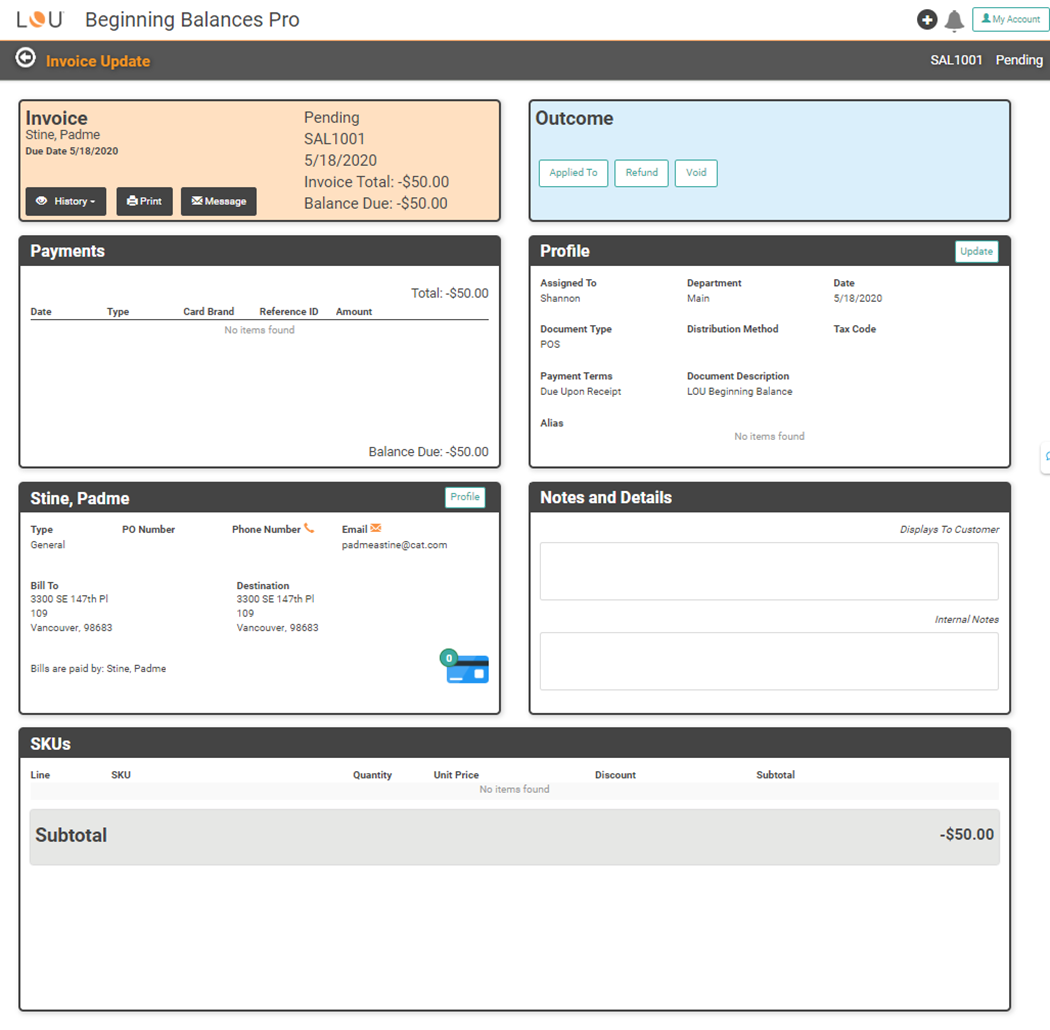Screen dimensions: 1050x1030
Task: Click the orange envelope icon by Email
Action: (x=376, y=529)
